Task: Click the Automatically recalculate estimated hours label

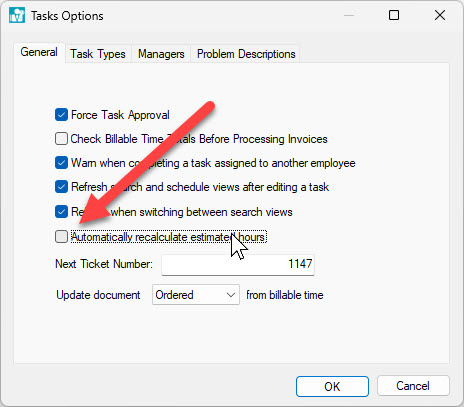Action: click(168, 237)
